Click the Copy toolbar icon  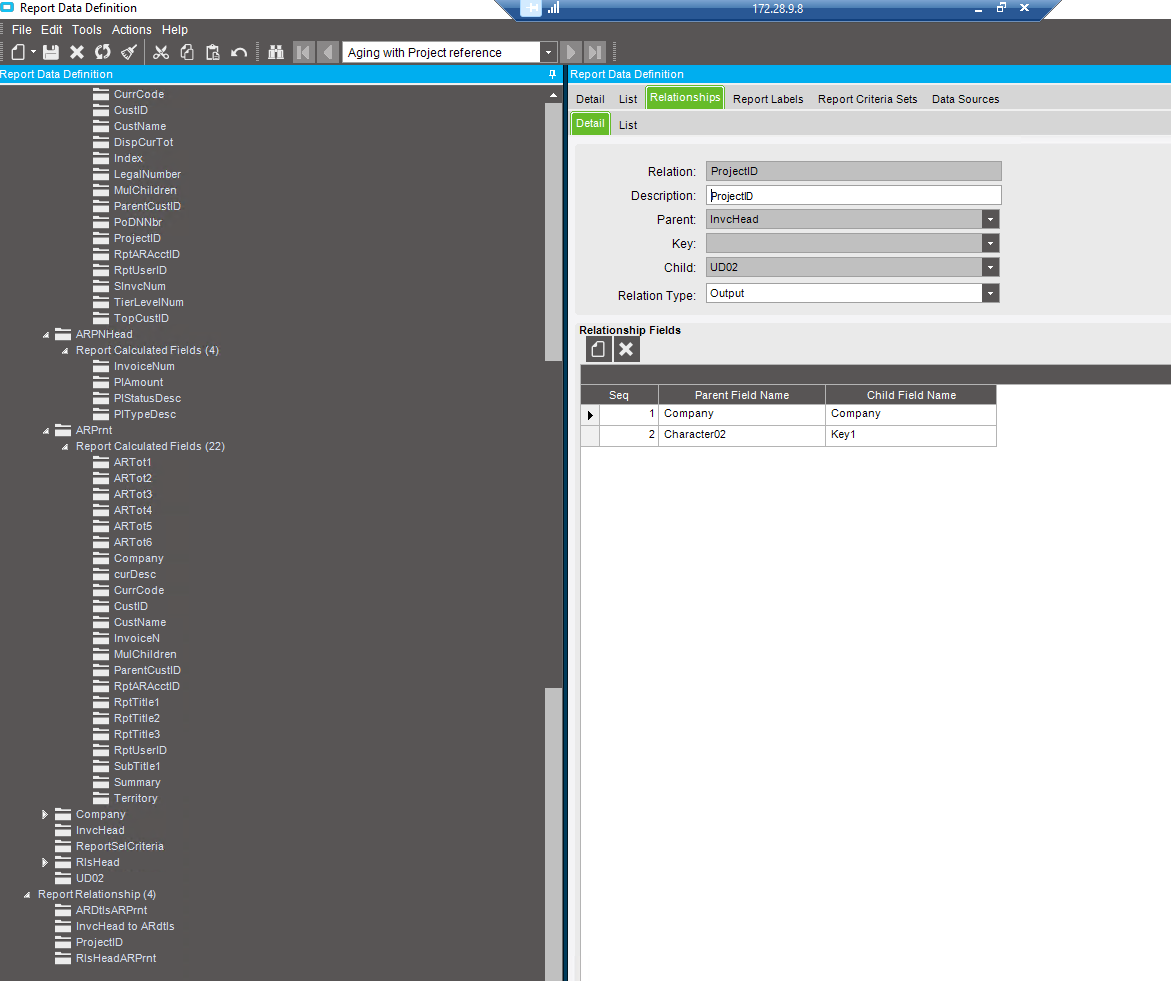pyautogui.click(x=187, y=52)
